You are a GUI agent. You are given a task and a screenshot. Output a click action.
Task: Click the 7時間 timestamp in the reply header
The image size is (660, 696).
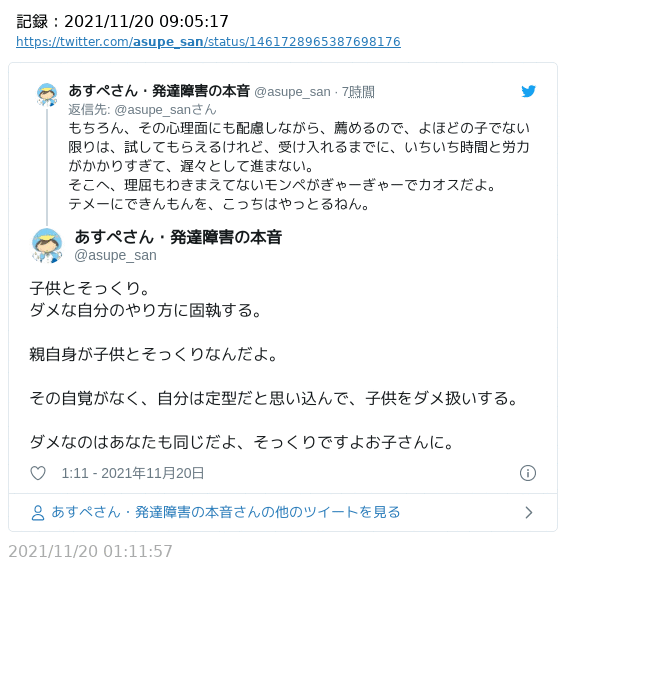click(358, 92)
